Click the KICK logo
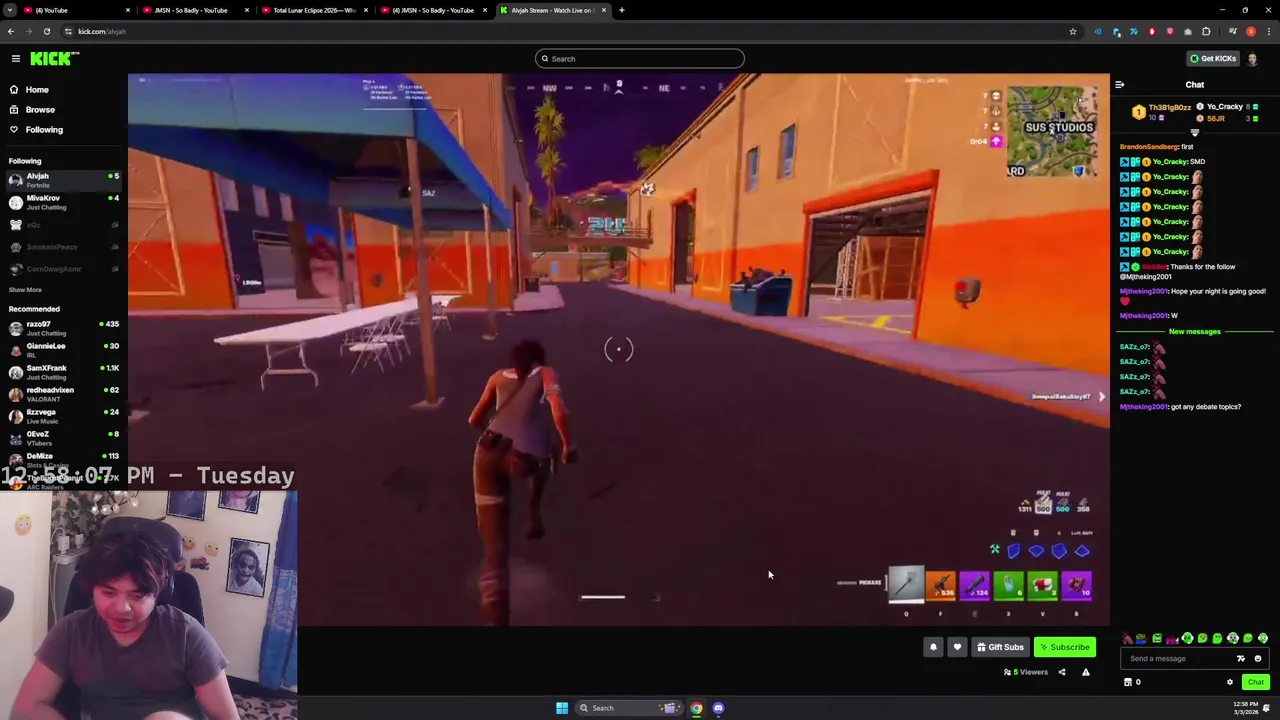This screenshot has height=720, width=1280. (x=53, y=59)
